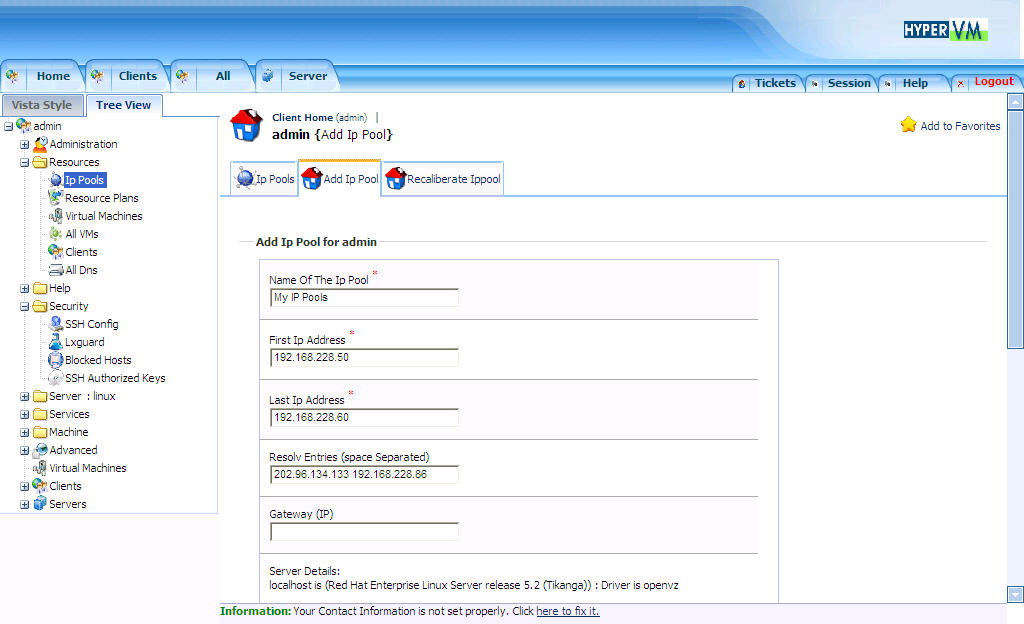Select the SSH Config icon in tree
Viewport: 1024px width, 624px height.
(56, 324)
